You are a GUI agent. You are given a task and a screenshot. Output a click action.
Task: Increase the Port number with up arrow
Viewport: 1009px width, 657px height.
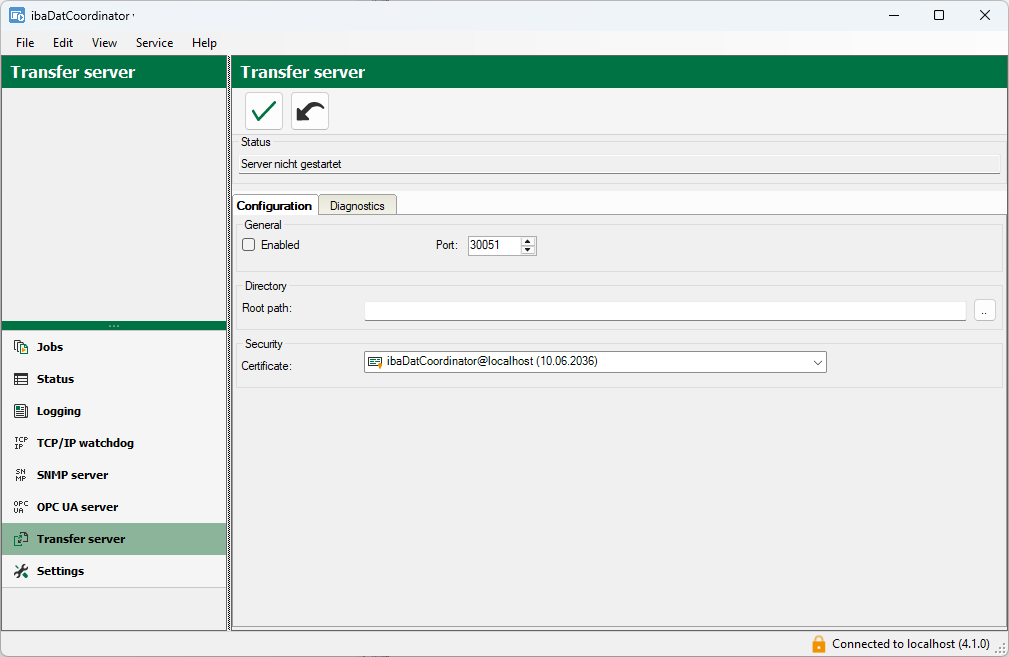click(528, 241)
